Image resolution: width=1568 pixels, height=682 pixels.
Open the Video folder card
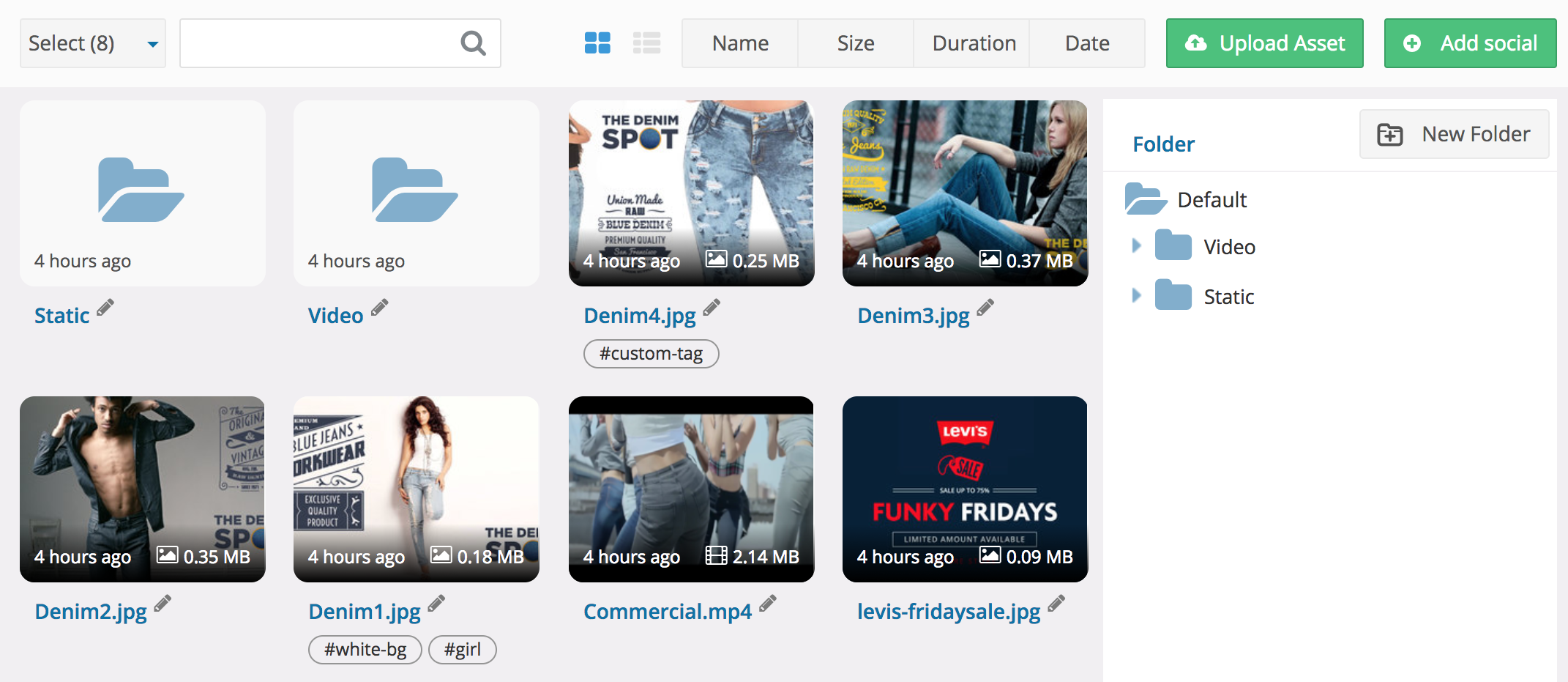[x=417, y=193]
